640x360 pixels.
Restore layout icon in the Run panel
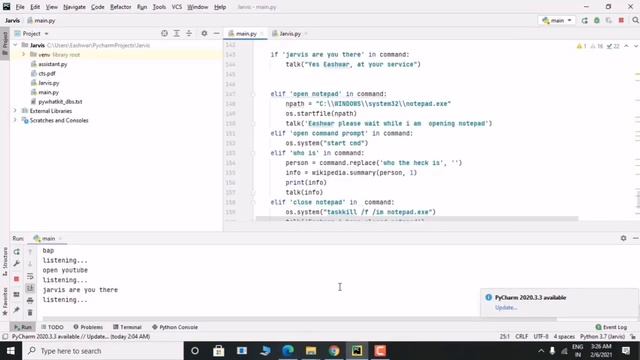16,294
